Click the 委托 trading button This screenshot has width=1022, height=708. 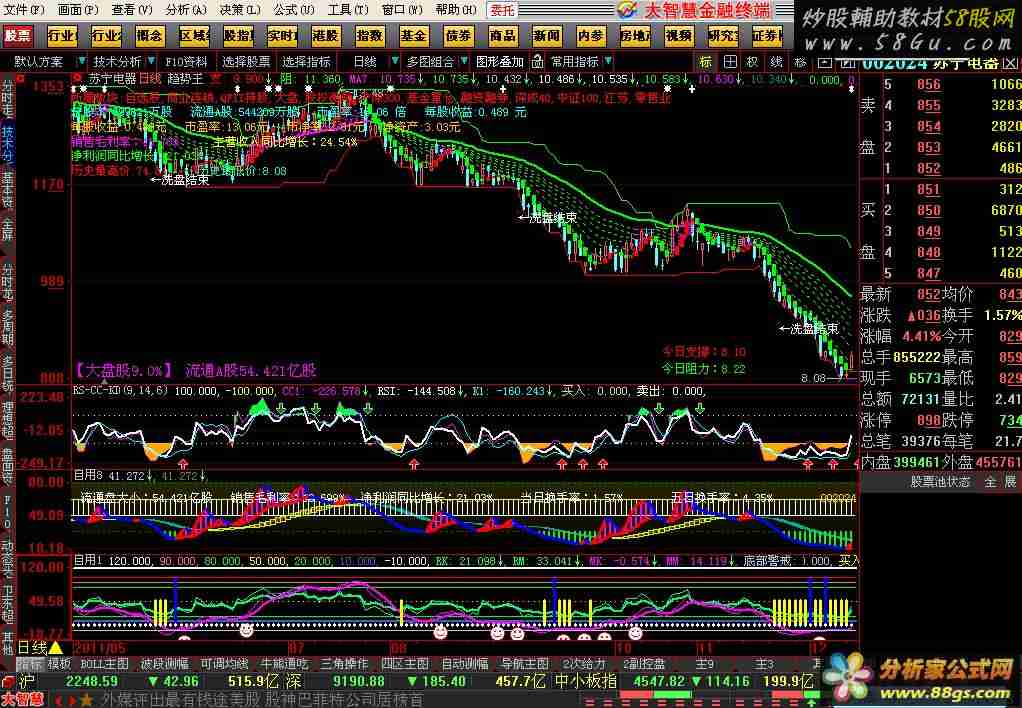click(503, 10)
